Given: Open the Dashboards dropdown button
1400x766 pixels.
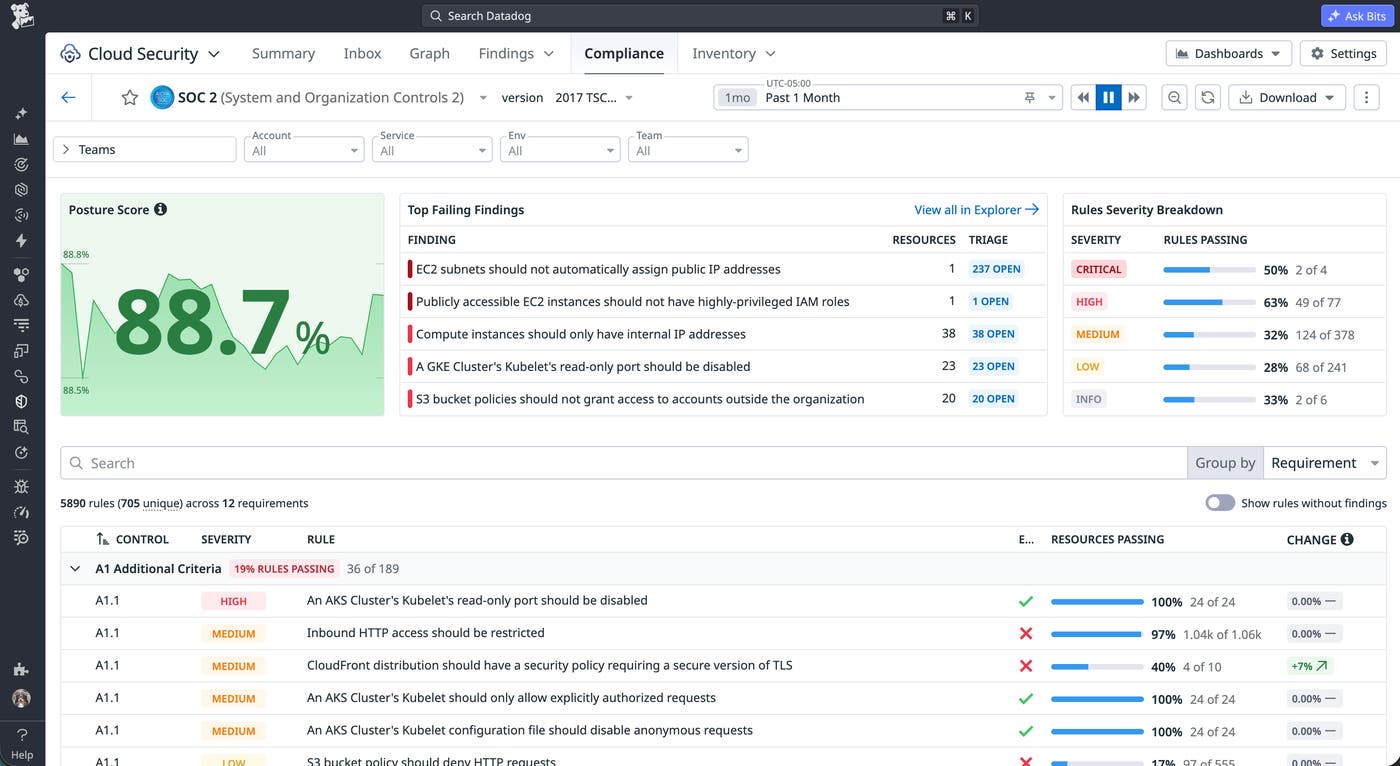Looking at the screenshot, I should (x=1228, y=53).
